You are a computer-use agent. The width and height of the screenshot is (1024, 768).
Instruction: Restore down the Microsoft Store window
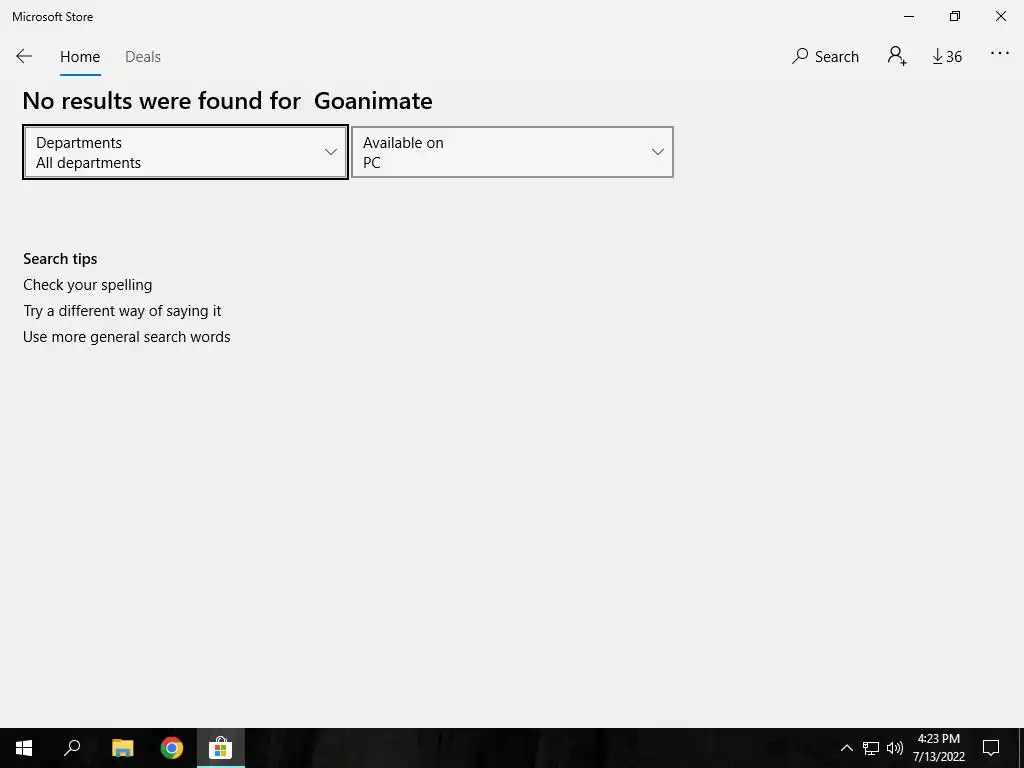(x=955, y=16)
